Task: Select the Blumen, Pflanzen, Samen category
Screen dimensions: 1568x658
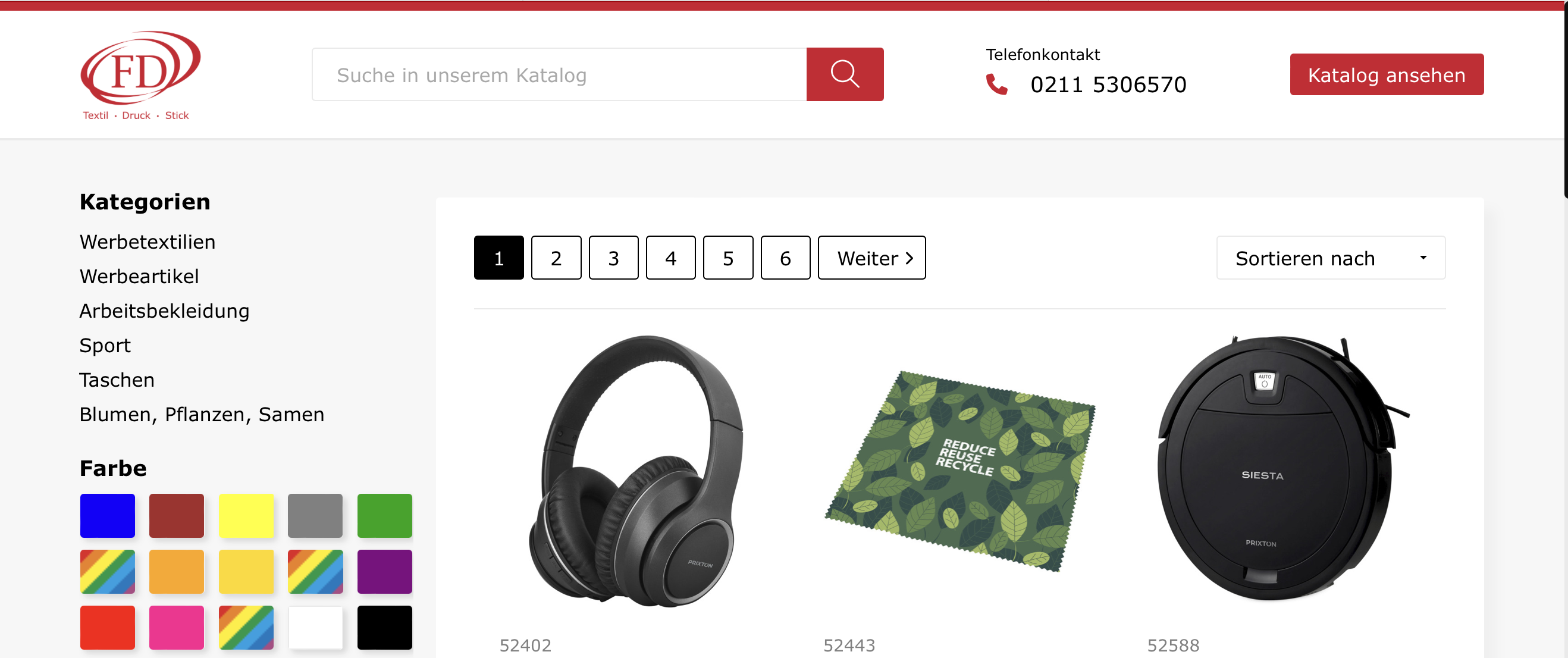Action: 202,415
